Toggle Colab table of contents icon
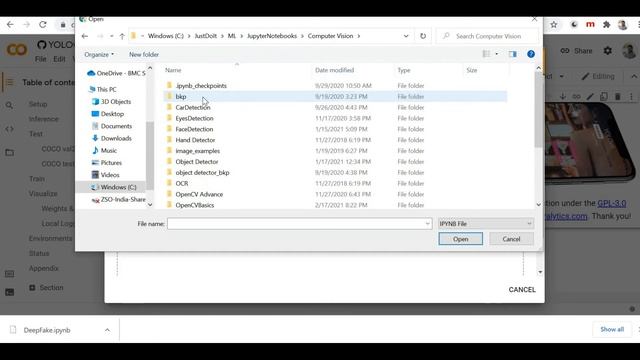The width and height of the screenshot is (640, 360). click(x=9, y=82)
